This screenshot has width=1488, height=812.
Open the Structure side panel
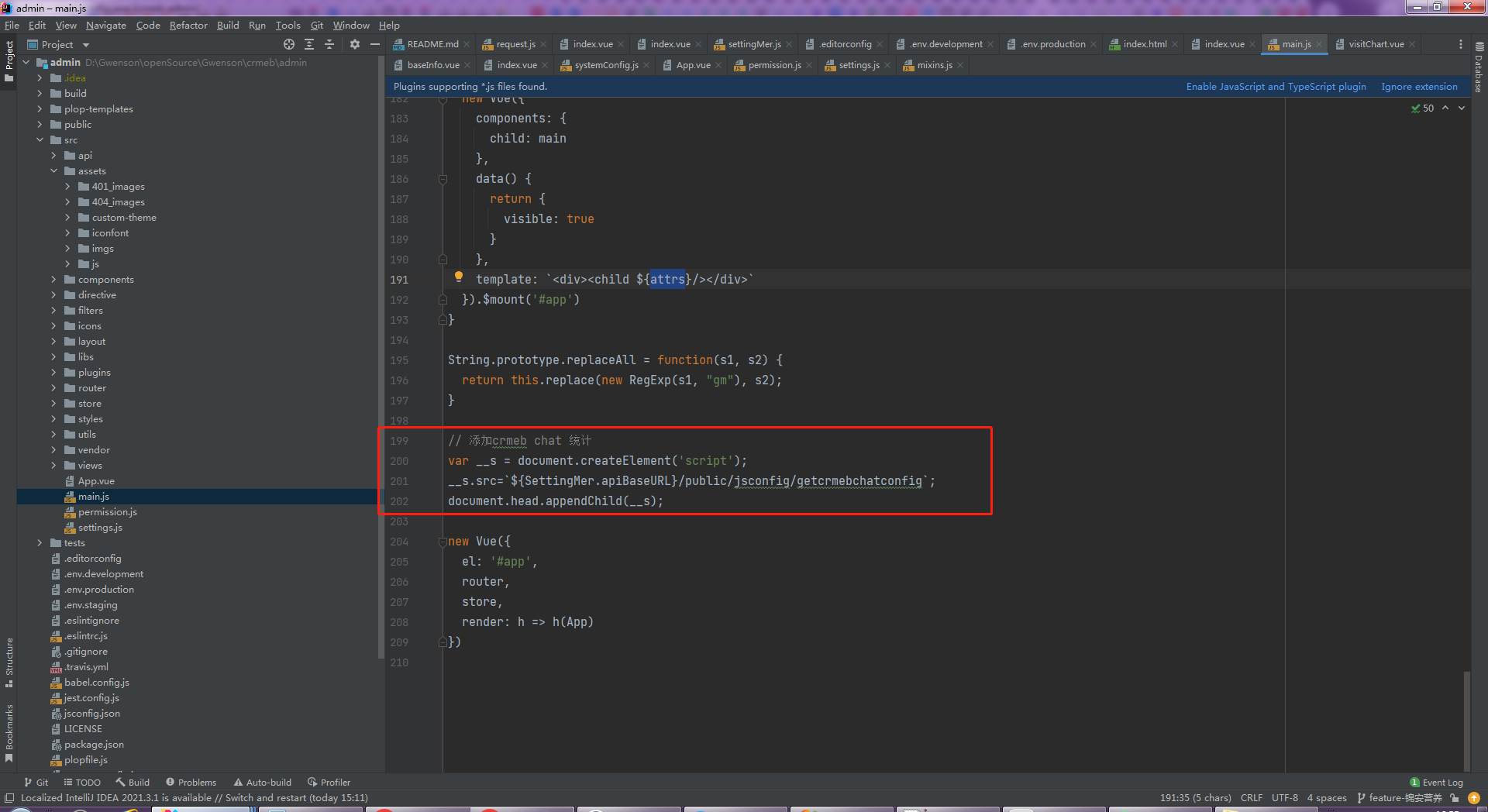point(9,662)
